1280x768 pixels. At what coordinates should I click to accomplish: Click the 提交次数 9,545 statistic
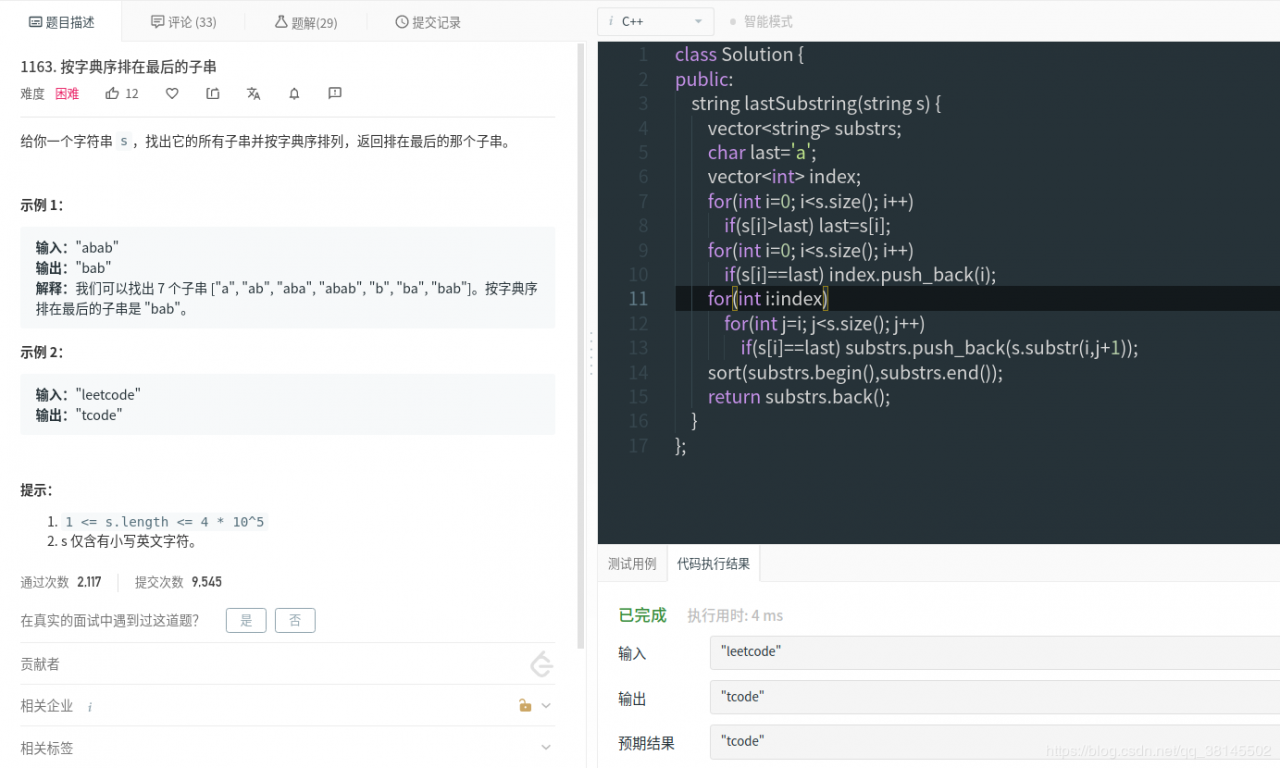pos(178,582)
